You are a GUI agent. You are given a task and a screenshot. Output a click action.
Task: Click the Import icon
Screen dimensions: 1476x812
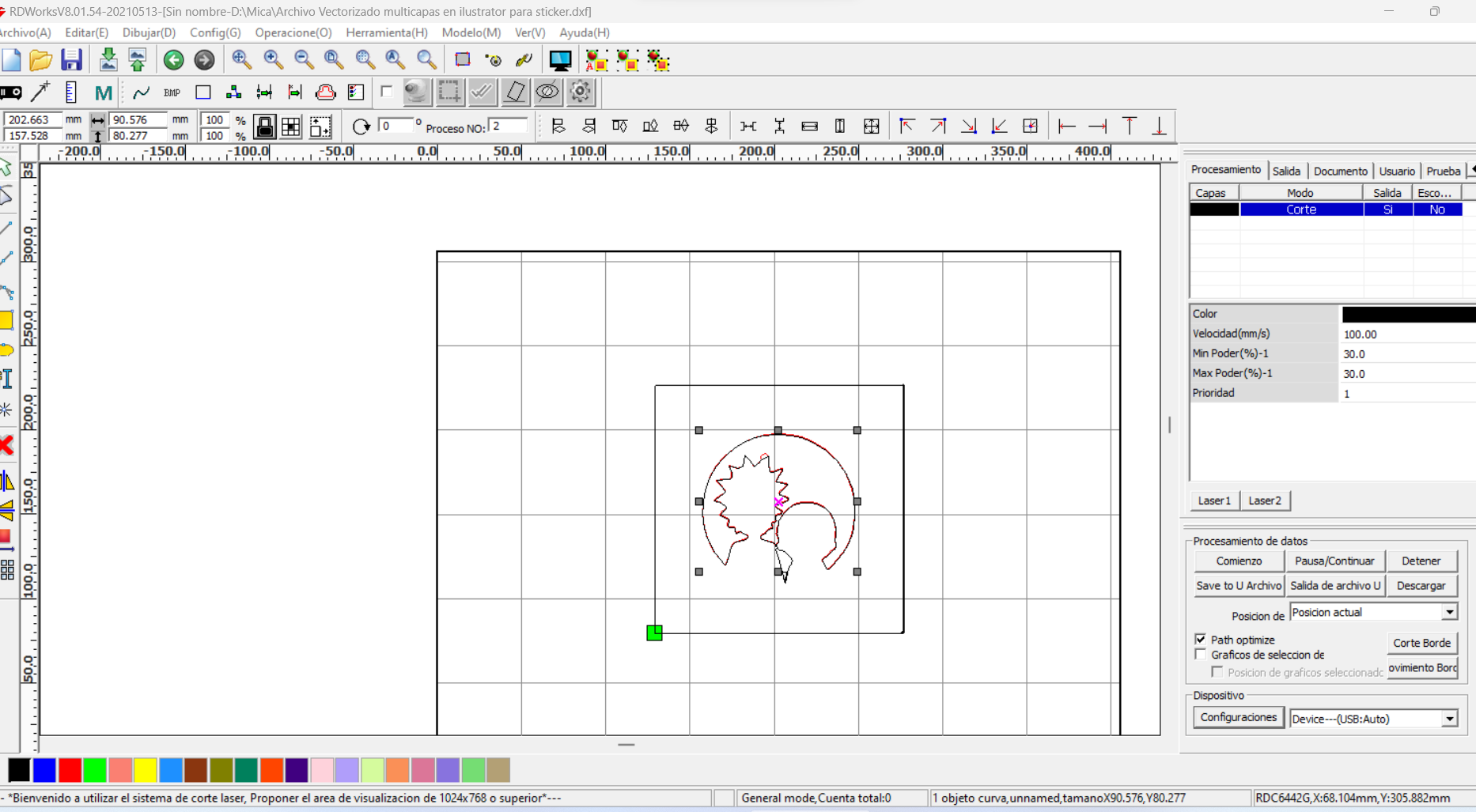click(108, 60)
